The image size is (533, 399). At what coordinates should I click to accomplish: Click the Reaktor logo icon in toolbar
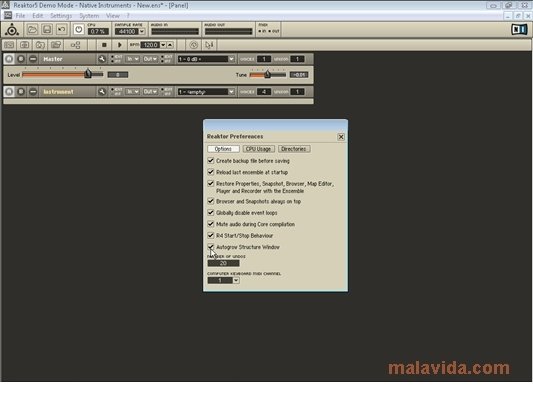click(x=12, y=30)
